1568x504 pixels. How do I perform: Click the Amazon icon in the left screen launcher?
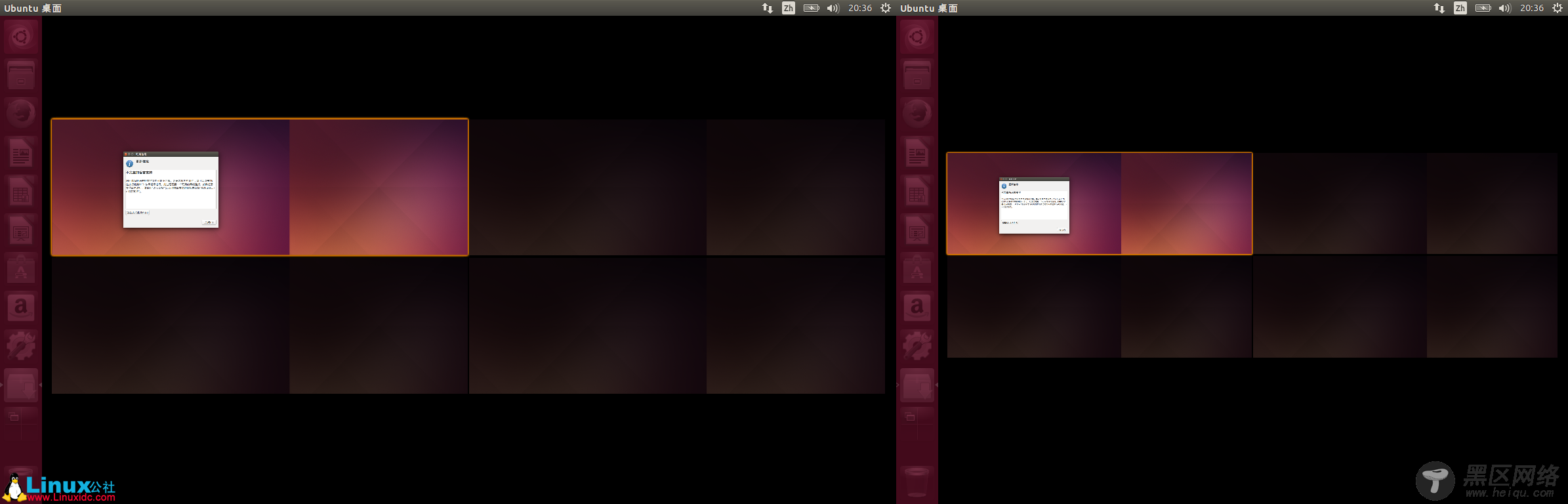21,307
